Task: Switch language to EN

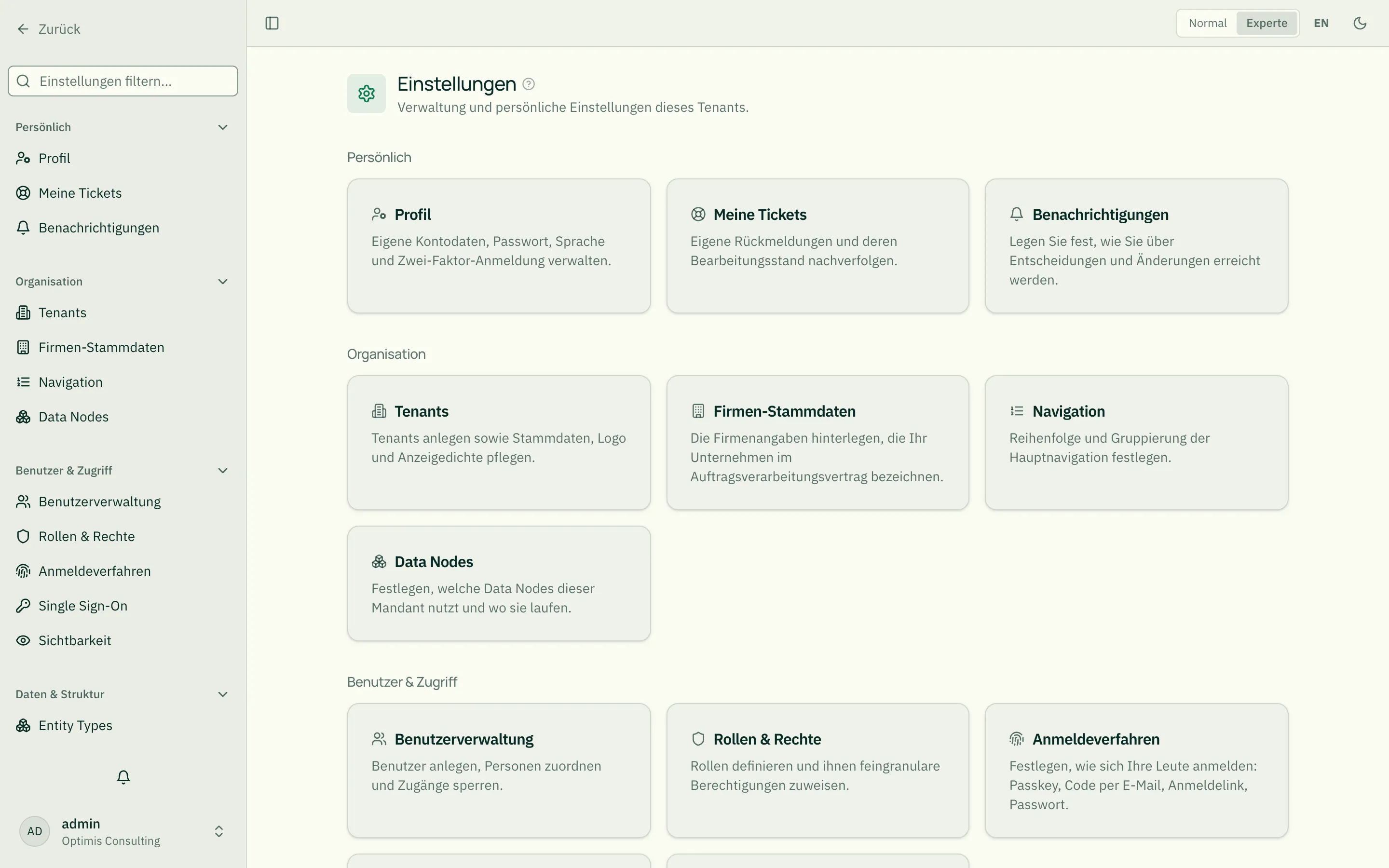Action: (1321, 23)
